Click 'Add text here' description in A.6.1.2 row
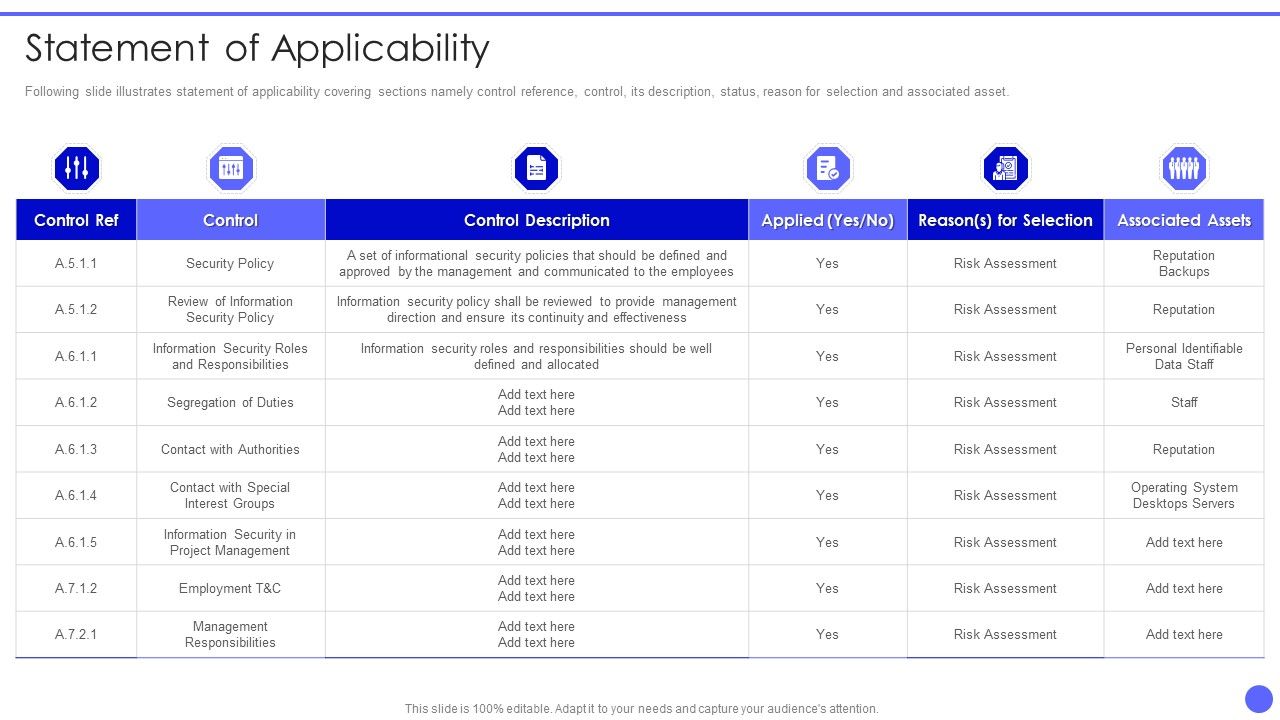This screenshot has width=1280, height=720. [x=537, y=403]
